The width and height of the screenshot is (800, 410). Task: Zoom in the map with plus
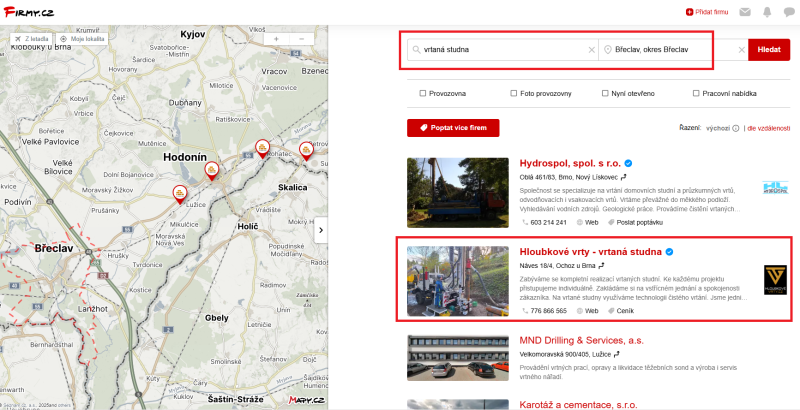pos(276,39)
